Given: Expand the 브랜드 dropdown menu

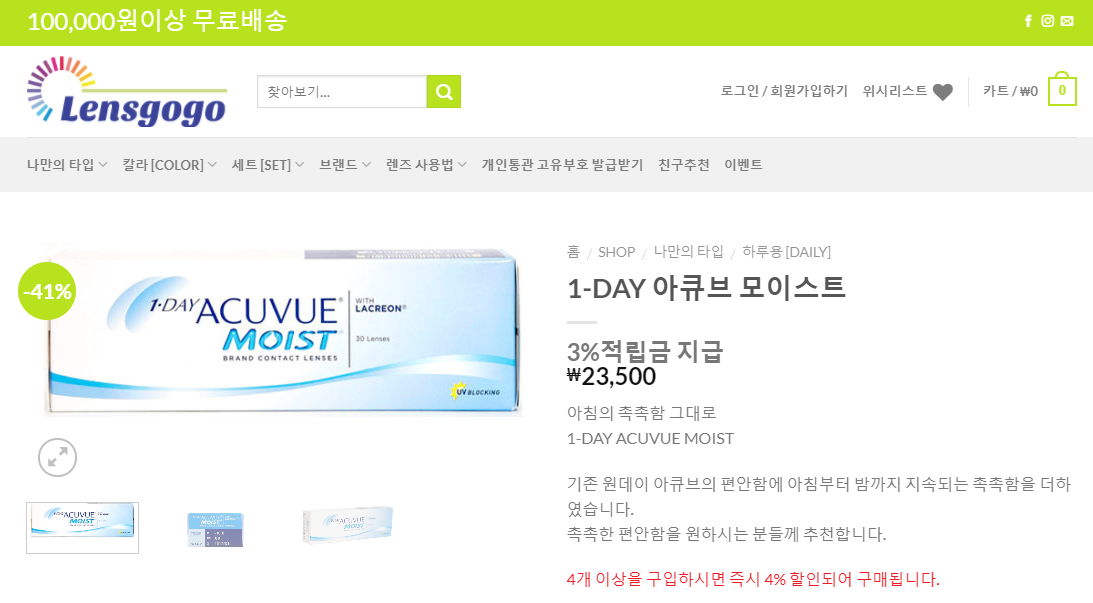Looking at the screenshot, I should tap(345, 165).
